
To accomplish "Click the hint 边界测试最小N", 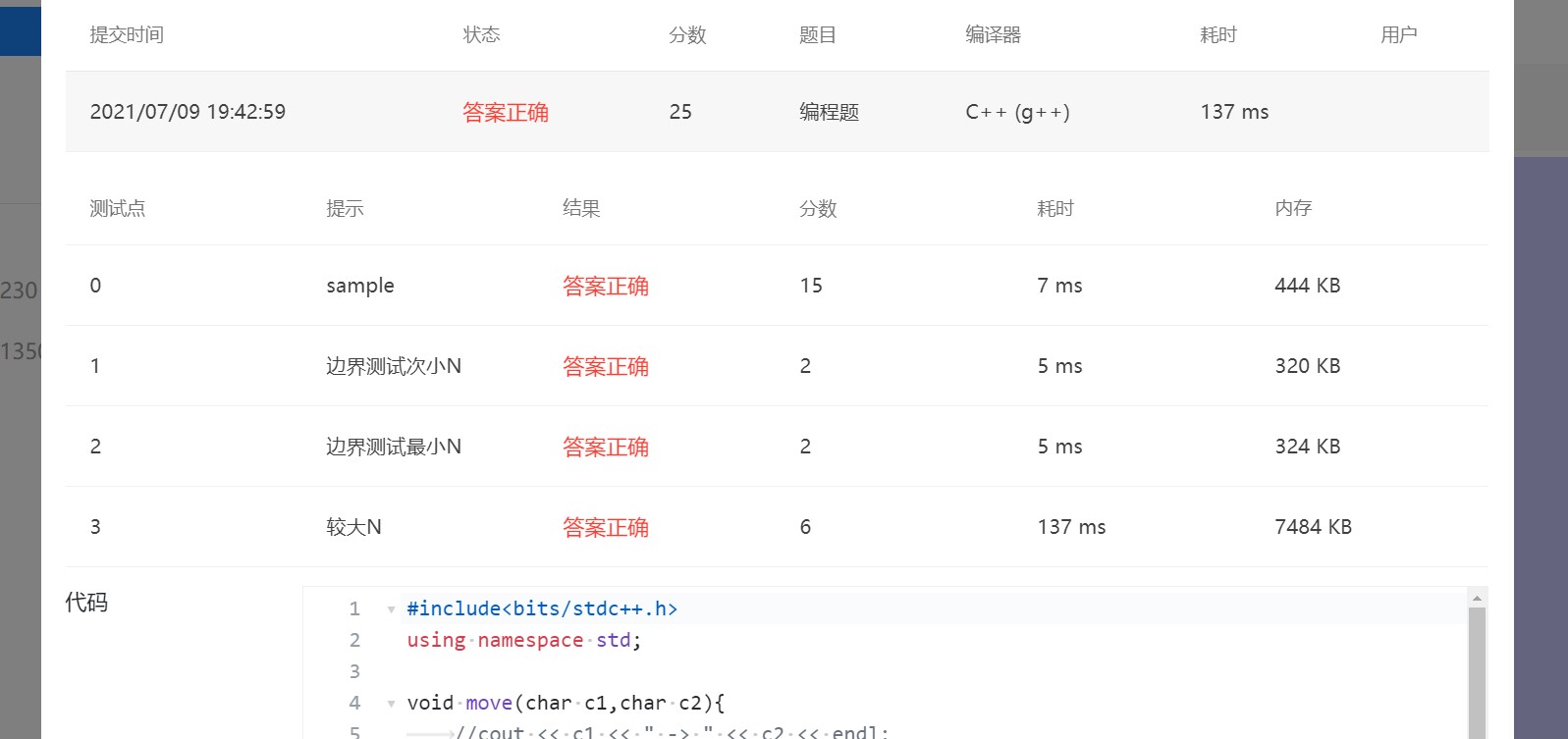I will coord(394,447).
